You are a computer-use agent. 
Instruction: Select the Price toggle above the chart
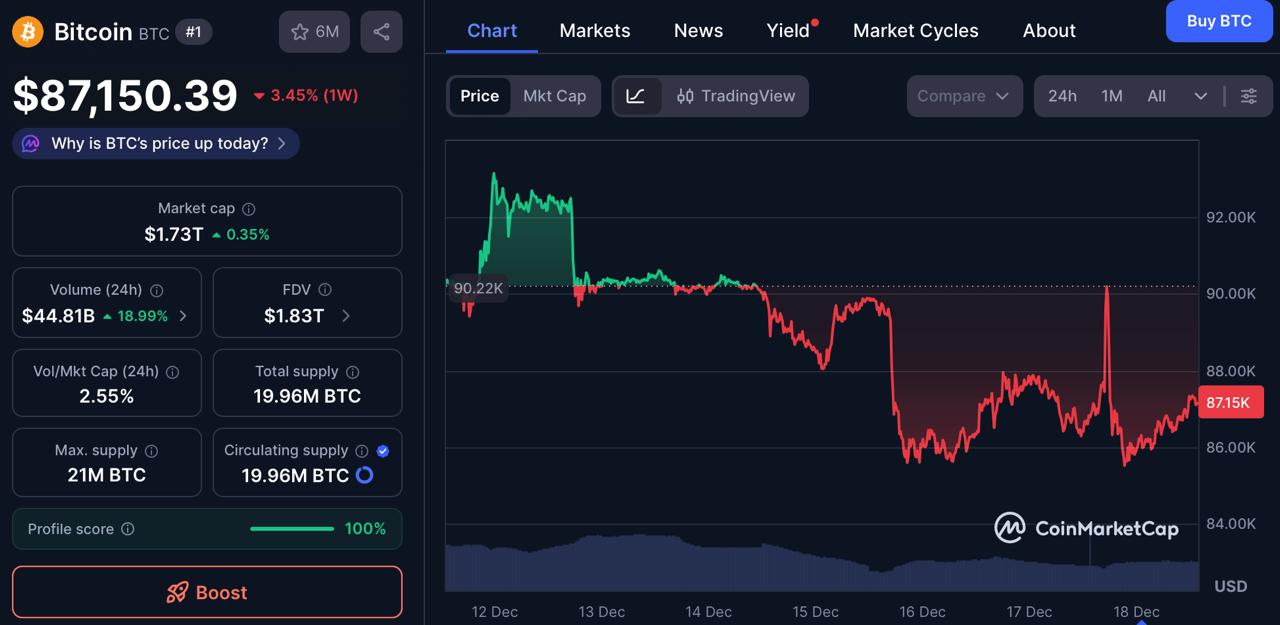click(479, 96)
